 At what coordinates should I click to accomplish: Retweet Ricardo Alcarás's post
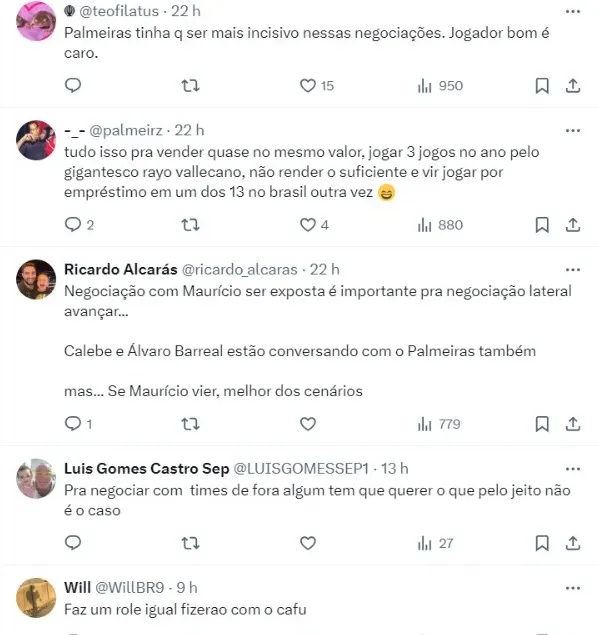click(x=190, y=424)
